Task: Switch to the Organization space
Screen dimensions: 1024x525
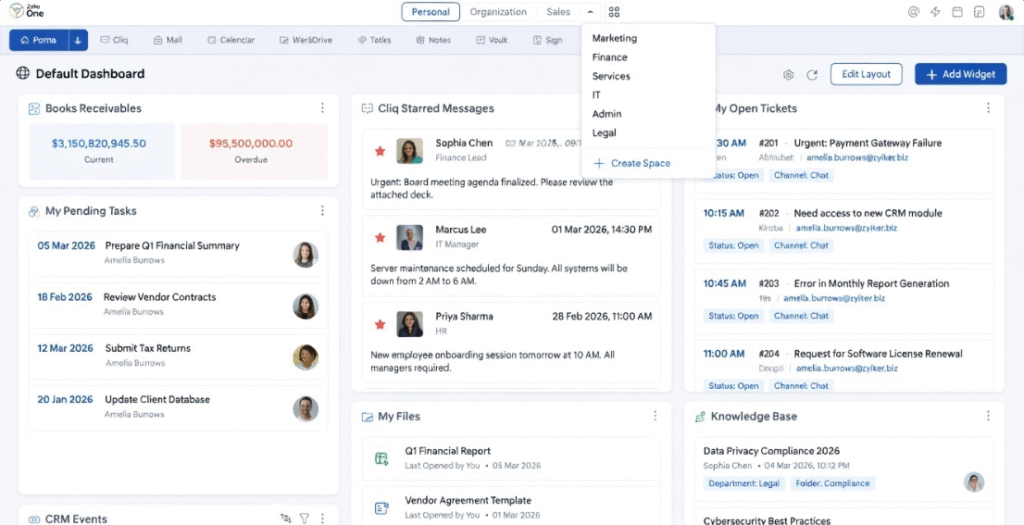Action: (498, 12)
